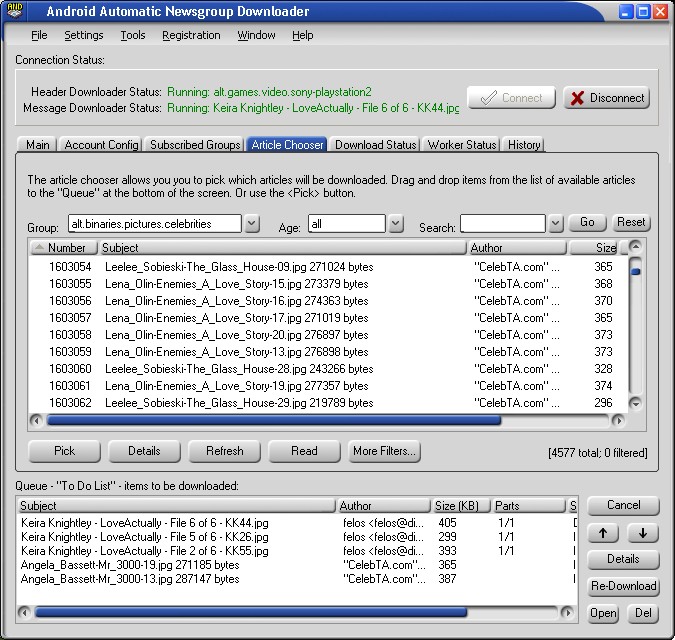This screenshot has width=675, height=640.
Task: Open the Group dropdown for alt.binaries.pictures.celebrities
Action: pyautogui.click(x=252, y=224)
